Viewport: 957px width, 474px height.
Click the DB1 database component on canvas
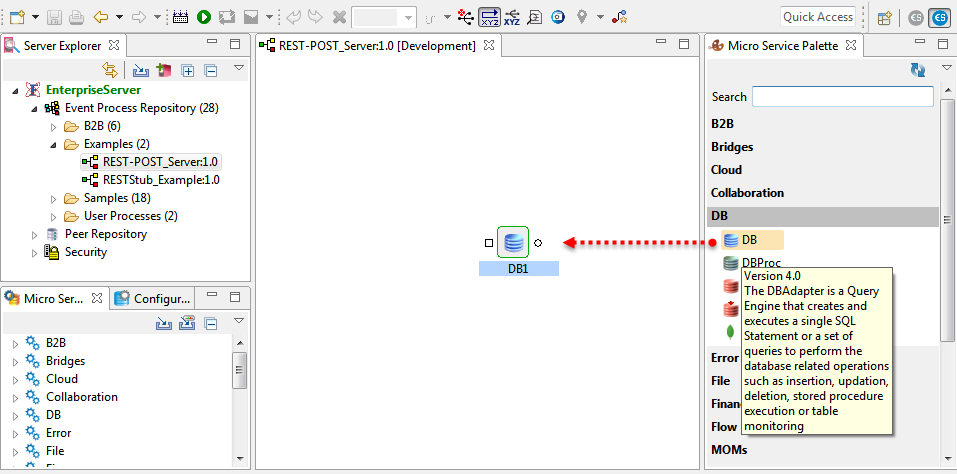coord(513,242)
